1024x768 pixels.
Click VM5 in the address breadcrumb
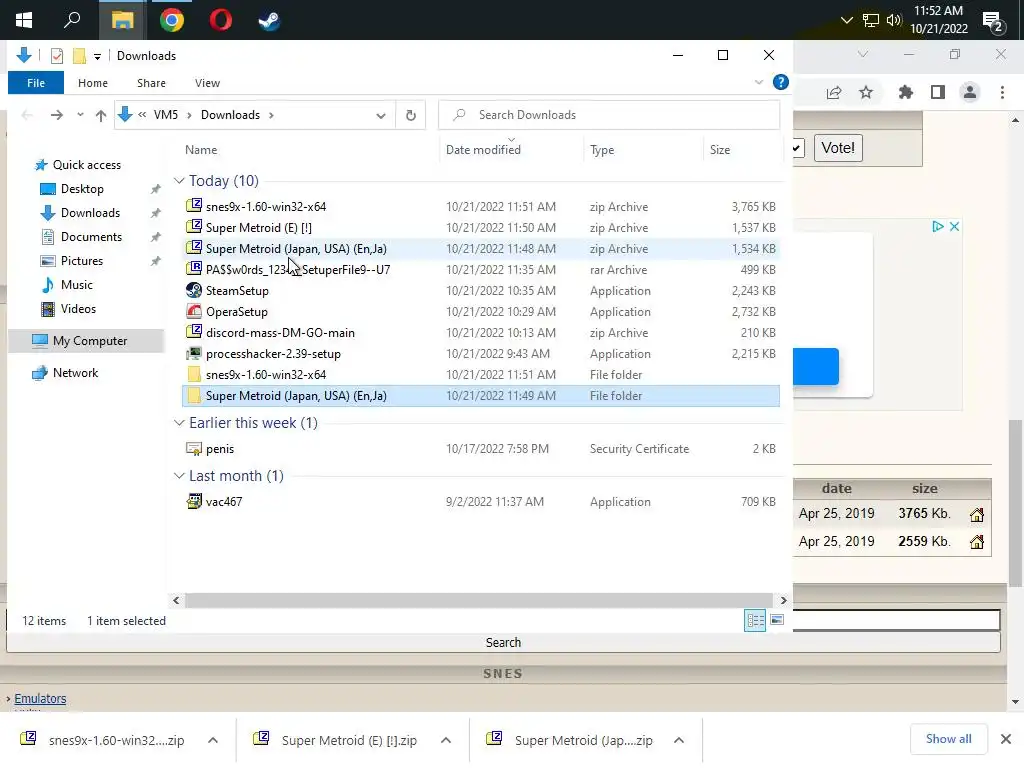click(166, 115)
